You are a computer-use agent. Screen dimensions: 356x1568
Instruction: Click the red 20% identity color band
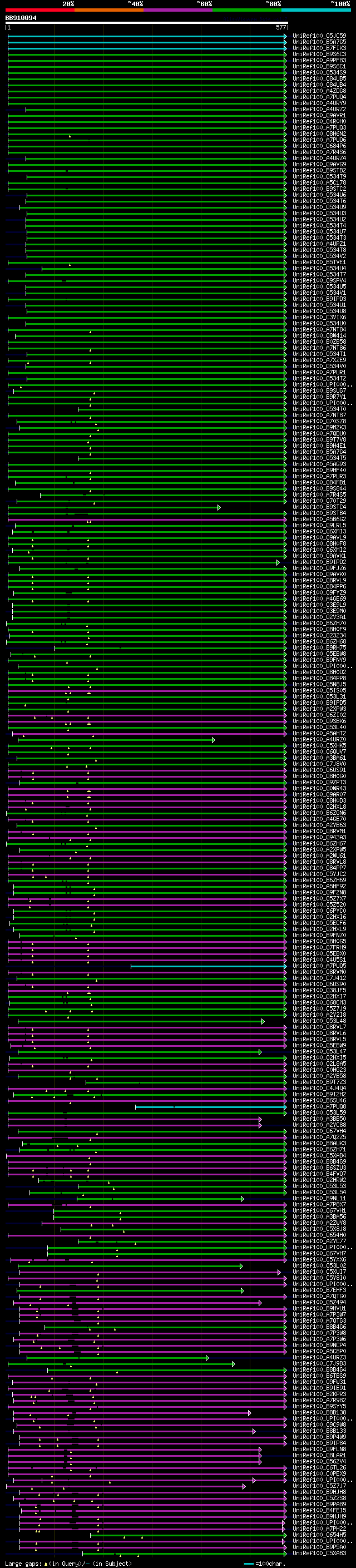point(39,10)
